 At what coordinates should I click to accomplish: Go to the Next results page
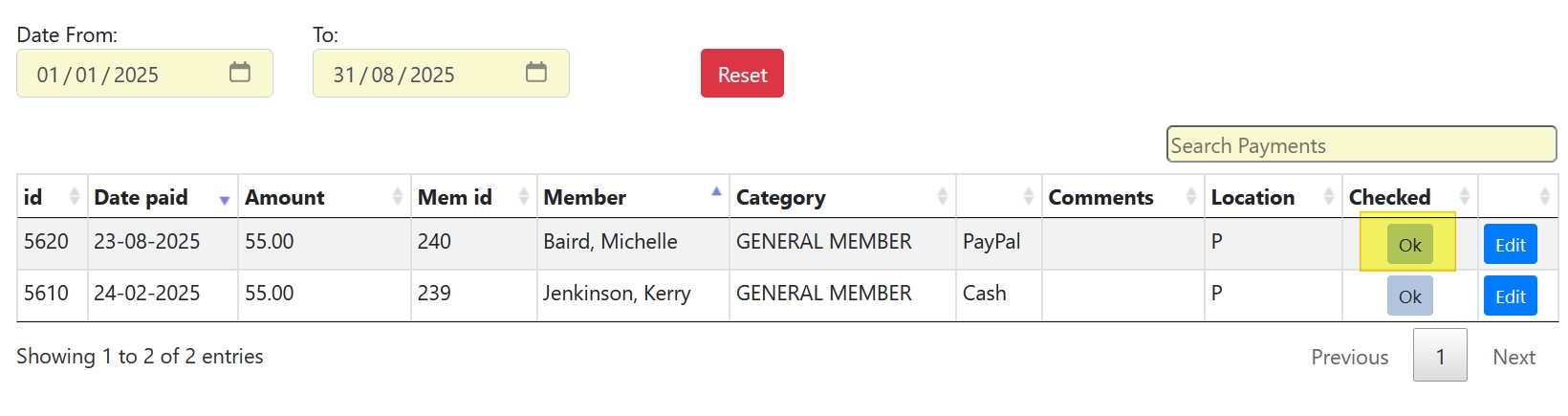point(1514,357)
